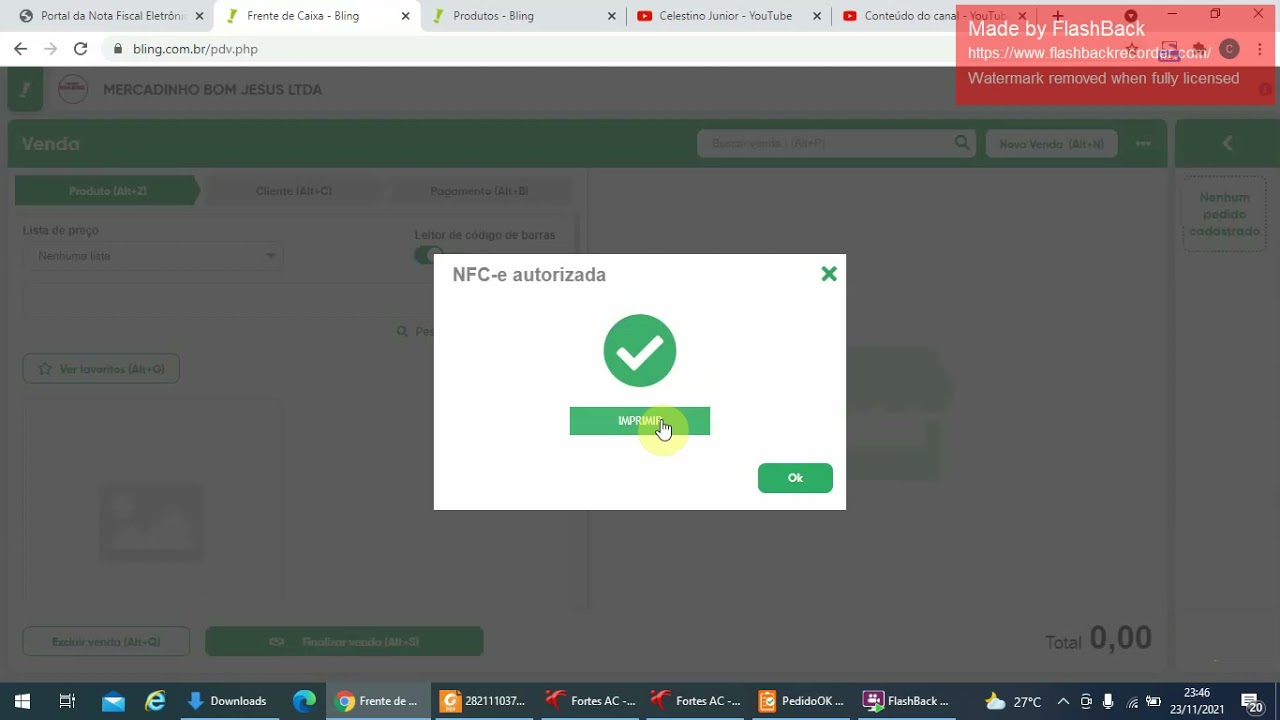Screen dimensions: 1280x720
Task: Start a Nova Venda (Alt+N)
Action: point(1051,144)
